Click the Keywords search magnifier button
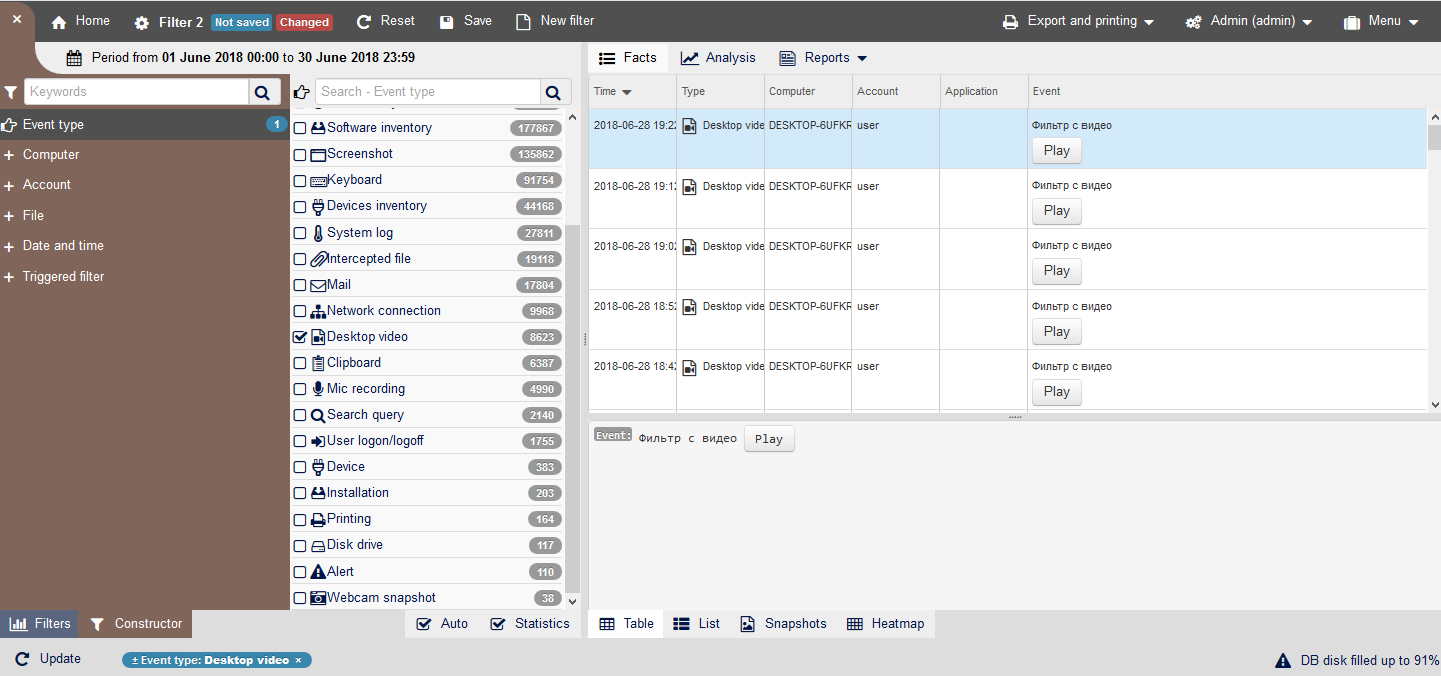The width and height of the screenshot is (1441, 676). tap(262, 92)
